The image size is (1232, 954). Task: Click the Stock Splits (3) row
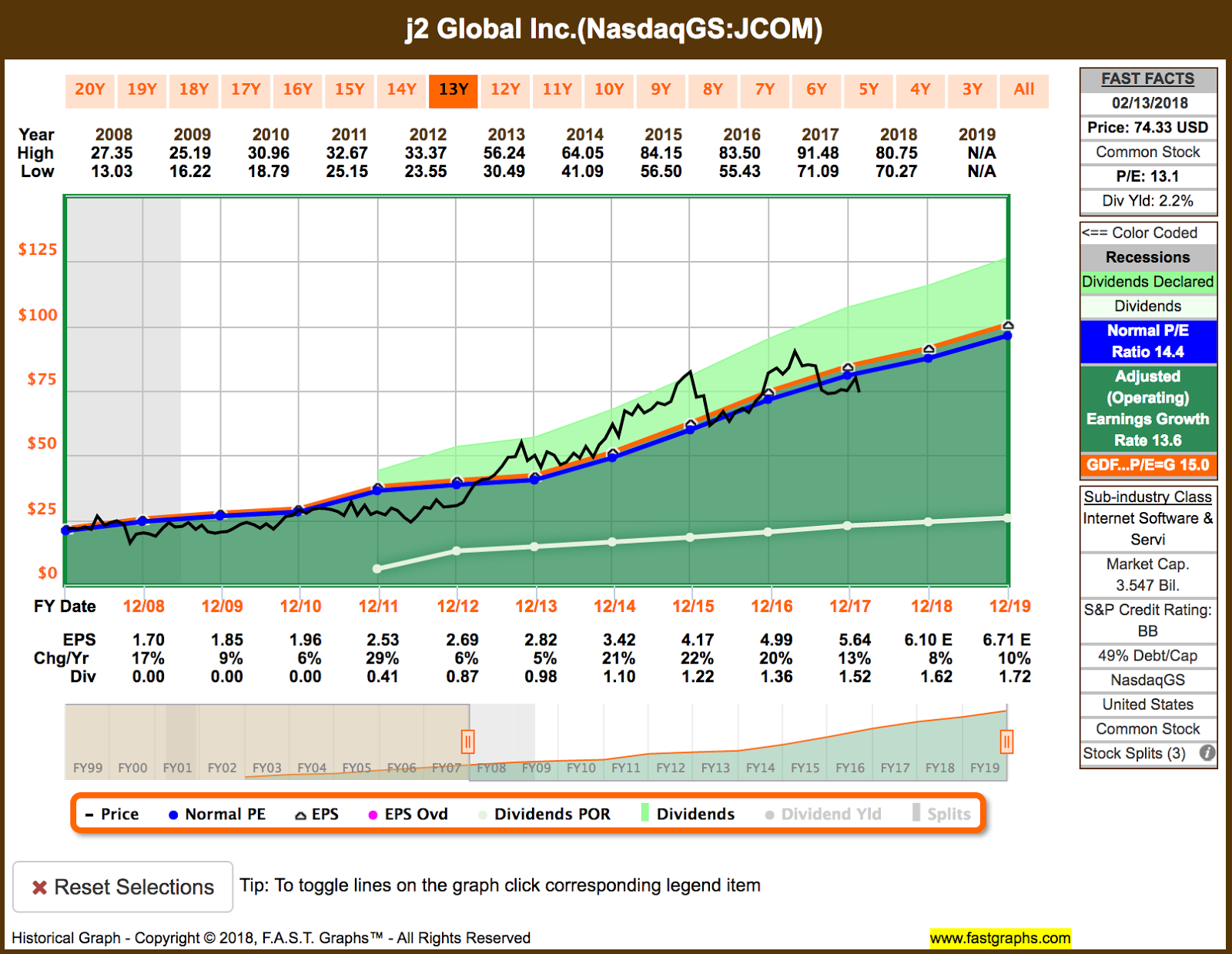pos(1148,753)
